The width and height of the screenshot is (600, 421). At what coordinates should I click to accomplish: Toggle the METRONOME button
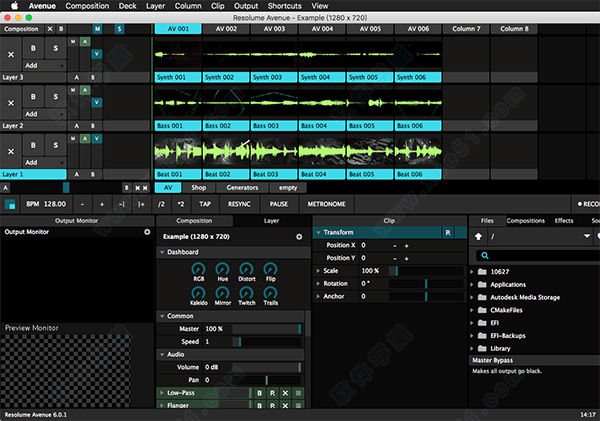tap(326, 204)
